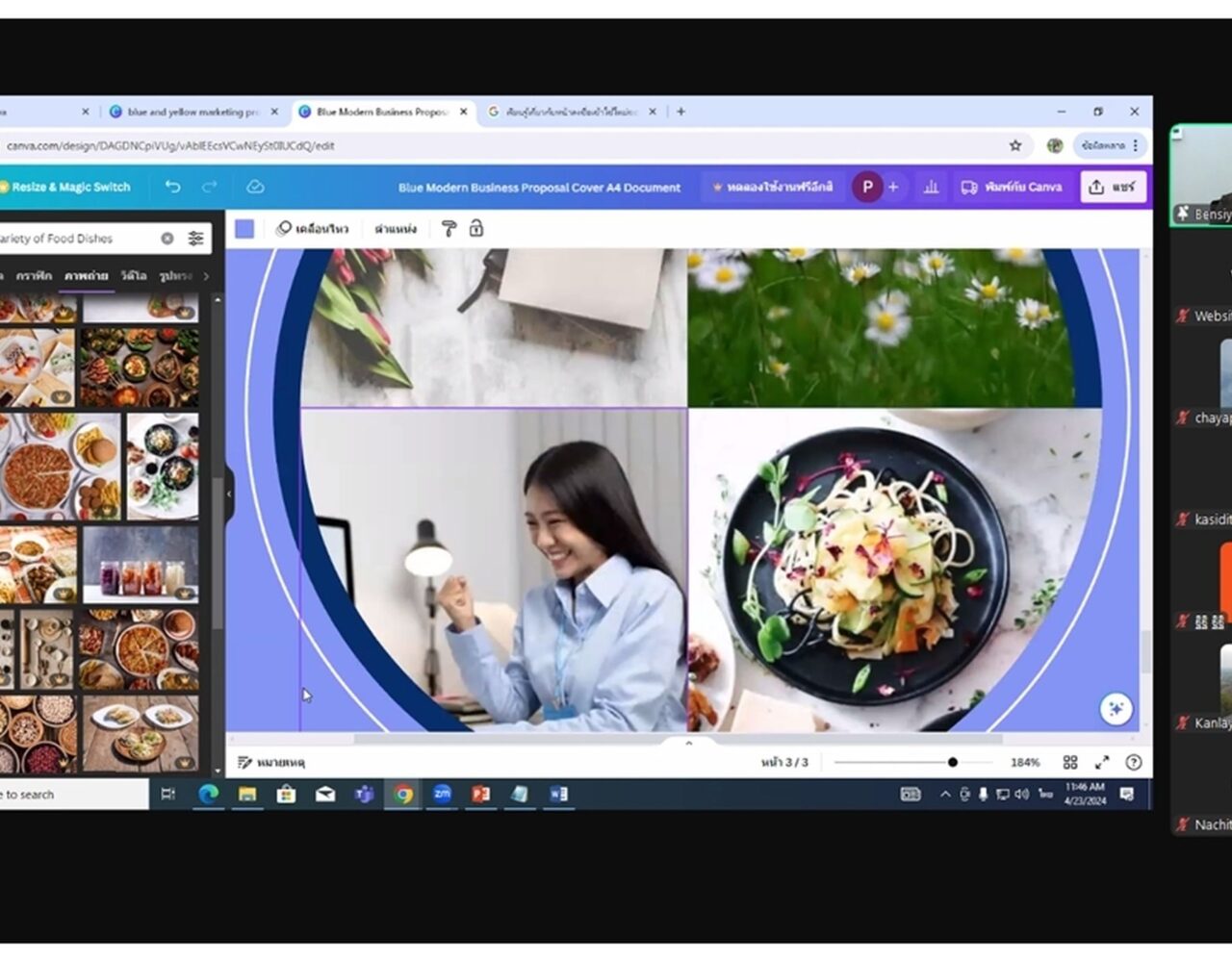1232x962 pixels.
Task: Click the address bar URL
Action: [171, 146]
